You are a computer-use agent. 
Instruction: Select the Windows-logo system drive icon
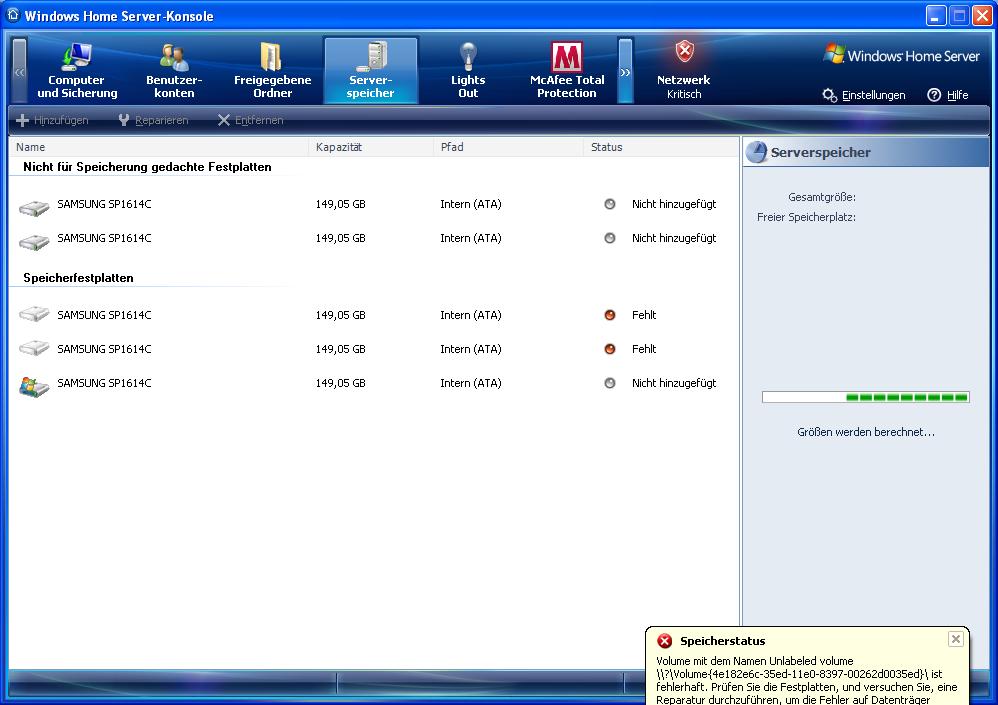[x=34, y=386]
